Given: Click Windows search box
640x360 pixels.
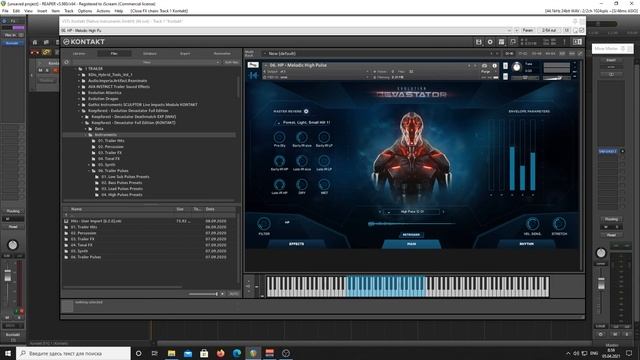Looking at the screenshot, I should [73, 353].
